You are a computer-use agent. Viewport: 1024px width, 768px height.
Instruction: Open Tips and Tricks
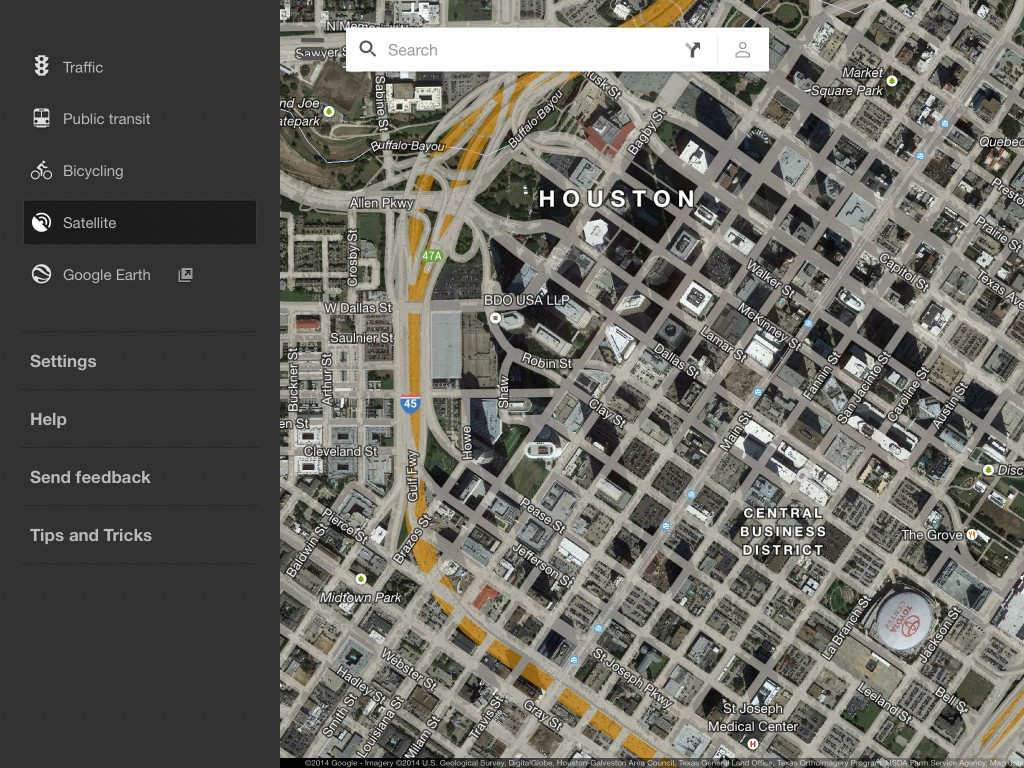(x=91, y=535)
